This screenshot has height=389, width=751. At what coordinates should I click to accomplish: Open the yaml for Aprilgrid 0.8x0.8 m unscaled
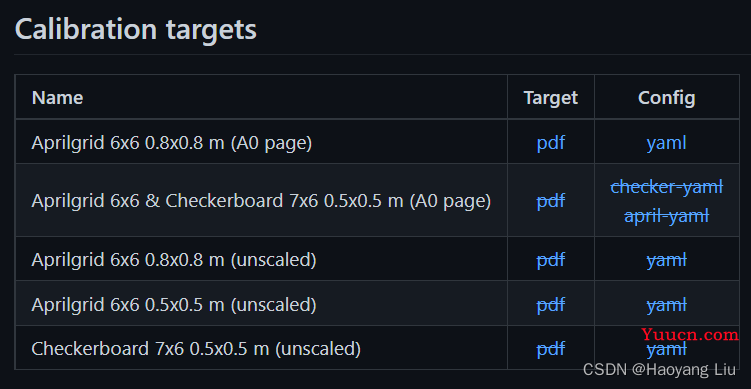point(666,260)
